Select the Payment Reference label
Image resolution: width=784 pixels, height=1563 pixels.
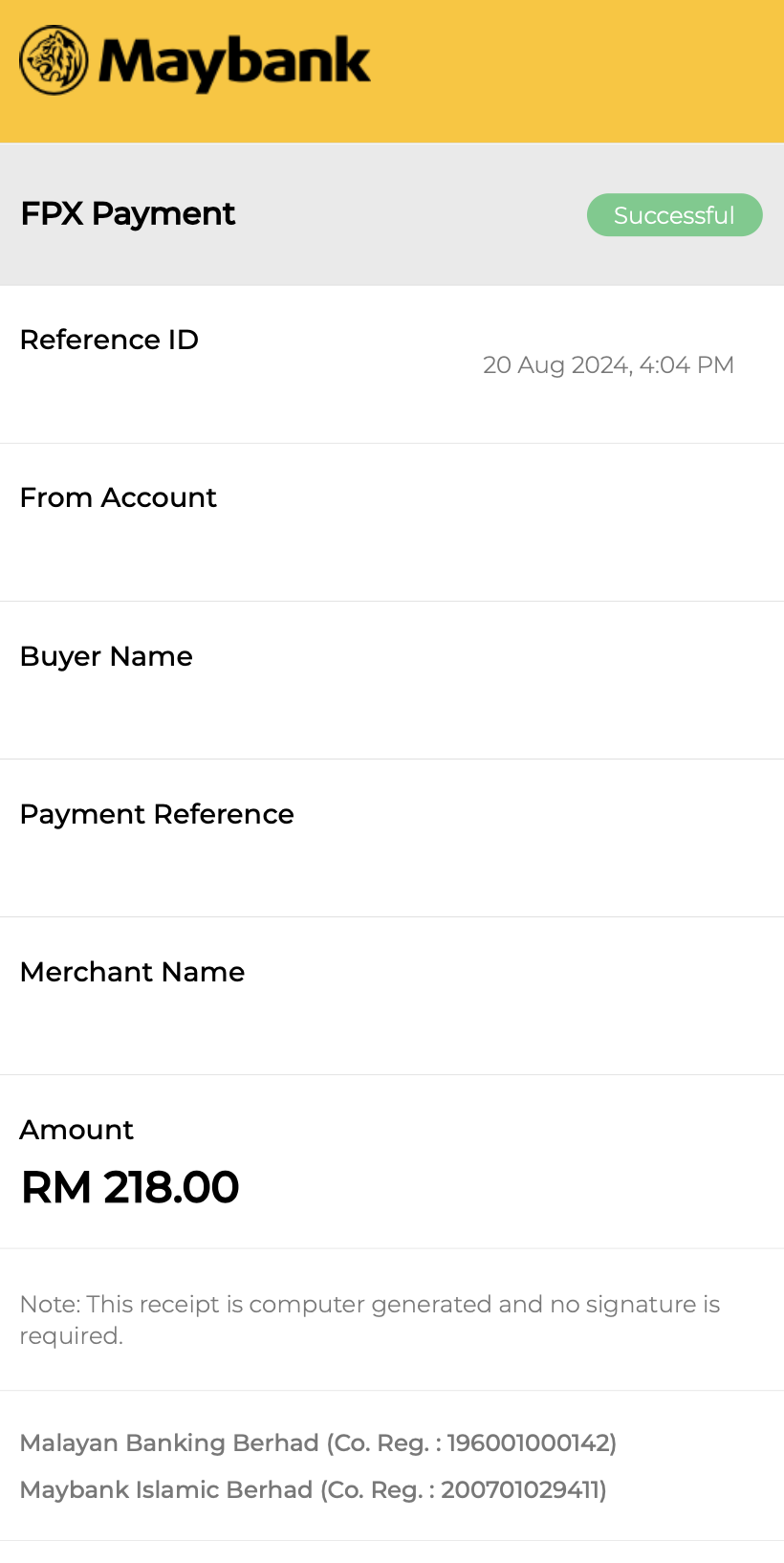[x=157, y=814]
